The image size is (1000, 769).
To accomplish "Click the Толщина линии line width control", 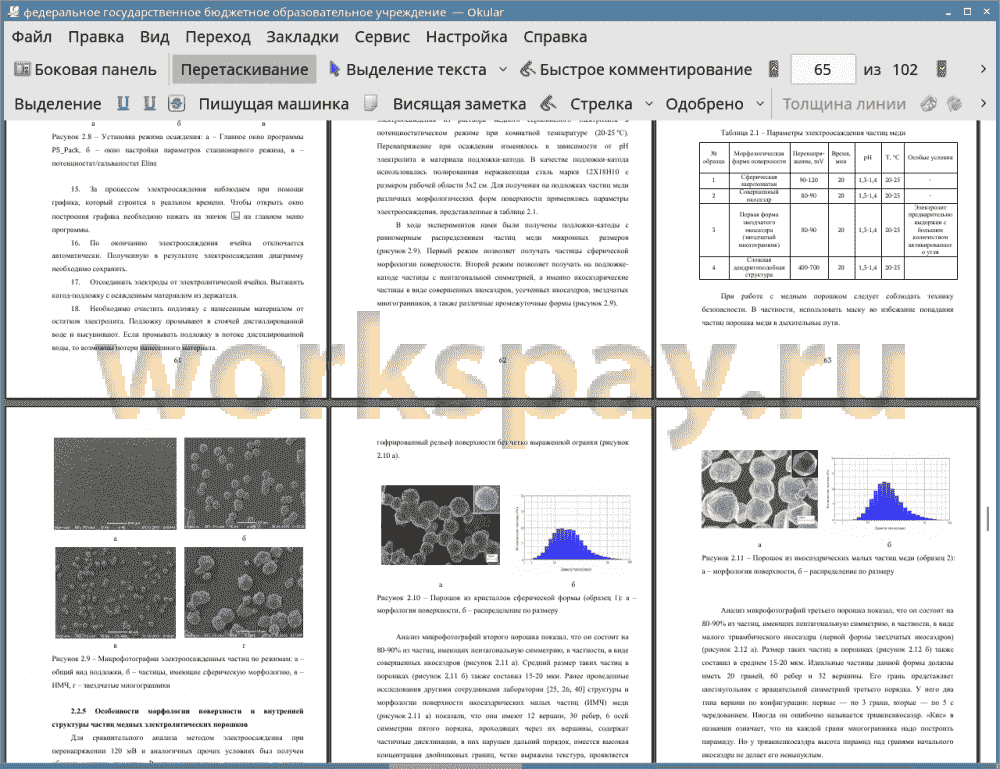I will 844,104.
